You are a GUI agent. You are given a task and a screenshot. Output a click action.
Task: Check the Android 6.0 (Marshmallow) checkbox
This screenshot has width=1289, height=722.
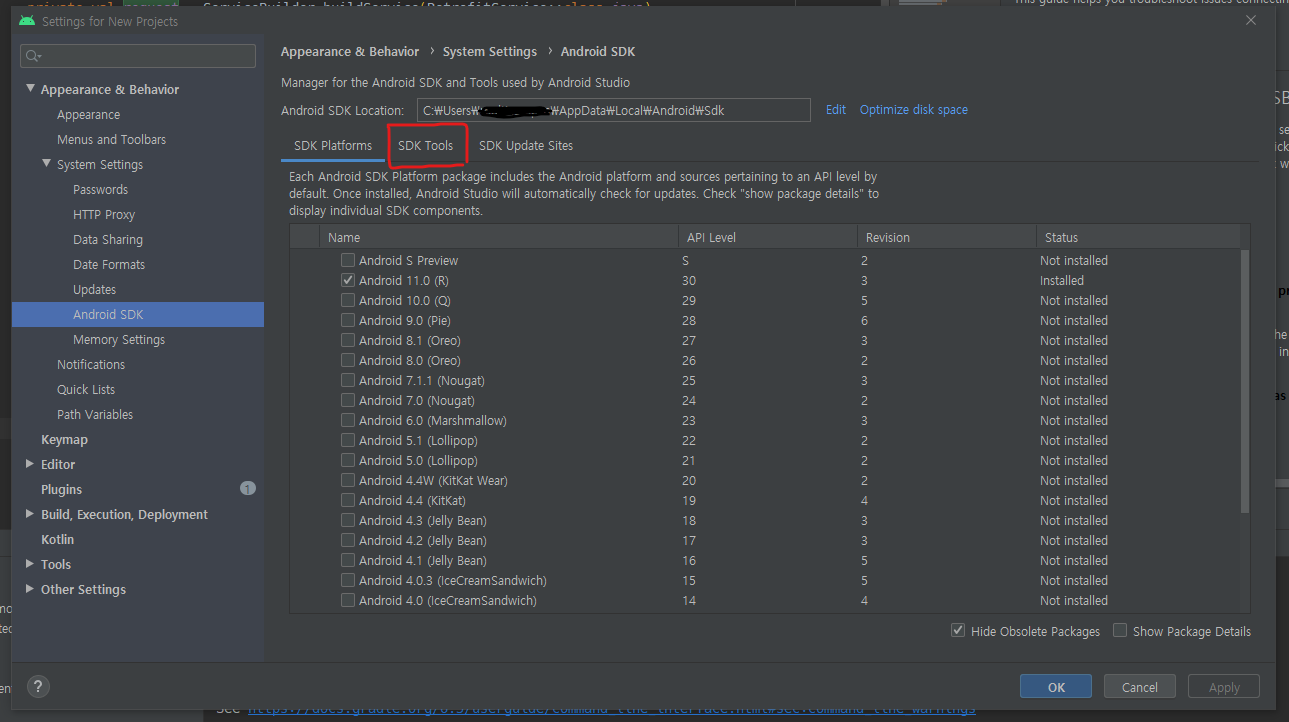click(x=348, y=420)
